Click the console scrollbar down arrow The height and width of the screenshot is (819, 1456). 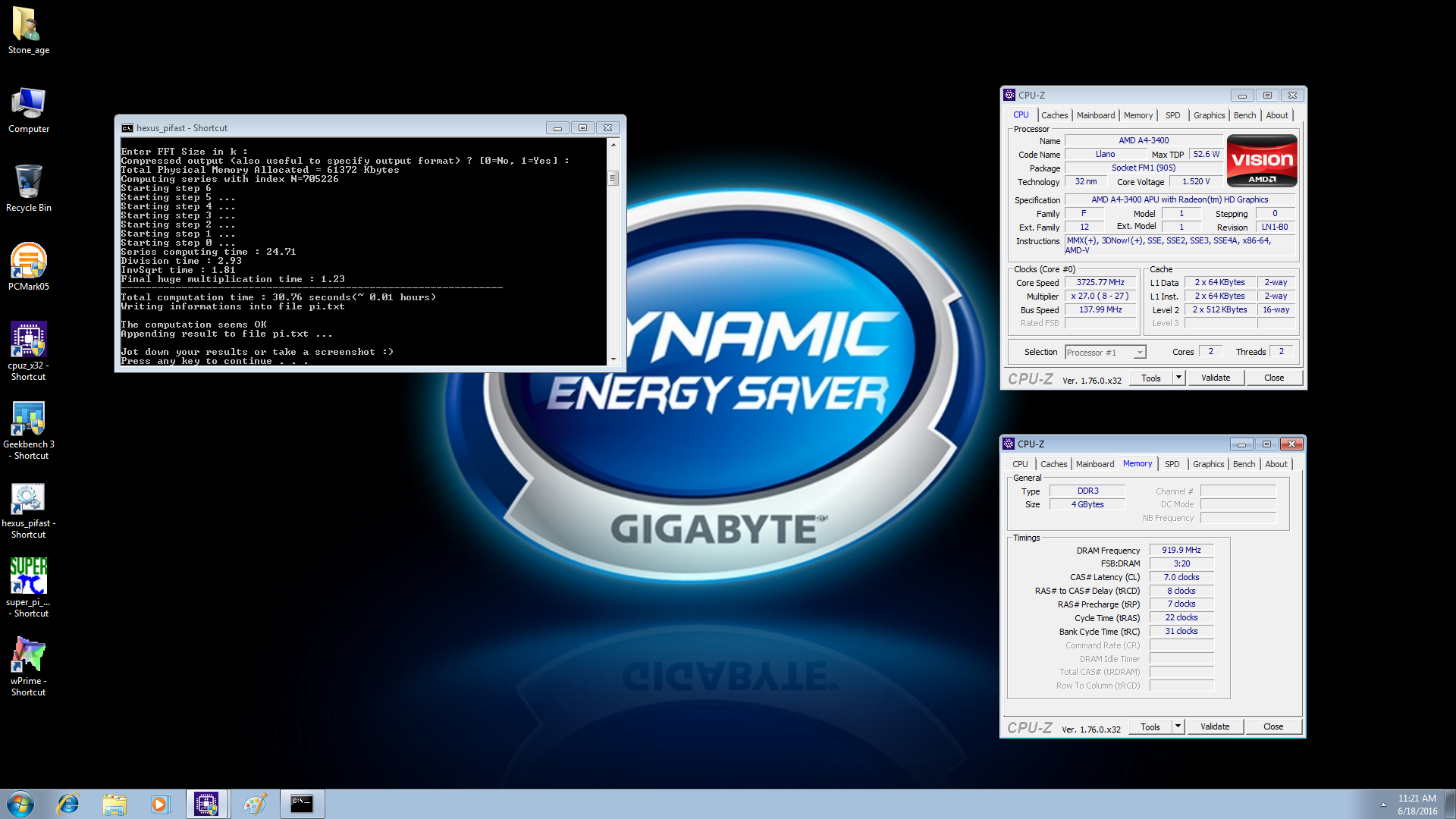click(x=613, y=359)
